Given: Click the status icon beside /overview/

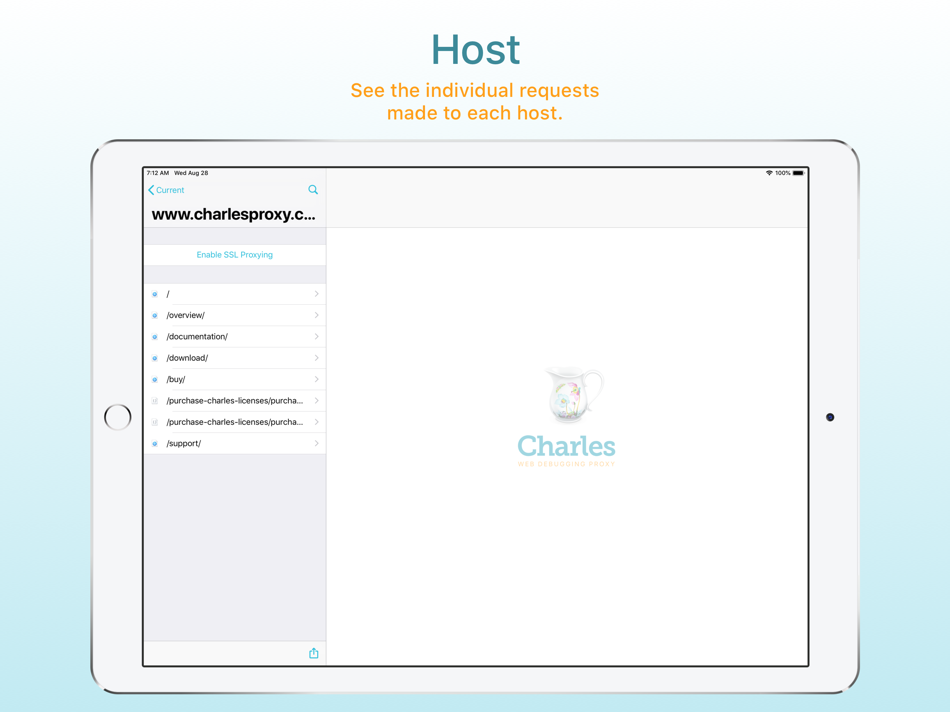Looking at the screenshot, I should coord(155,315).
